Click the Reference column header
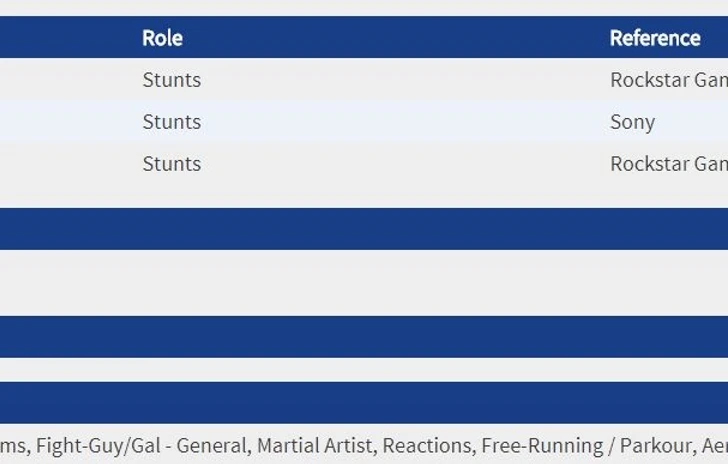 point(655,38)
